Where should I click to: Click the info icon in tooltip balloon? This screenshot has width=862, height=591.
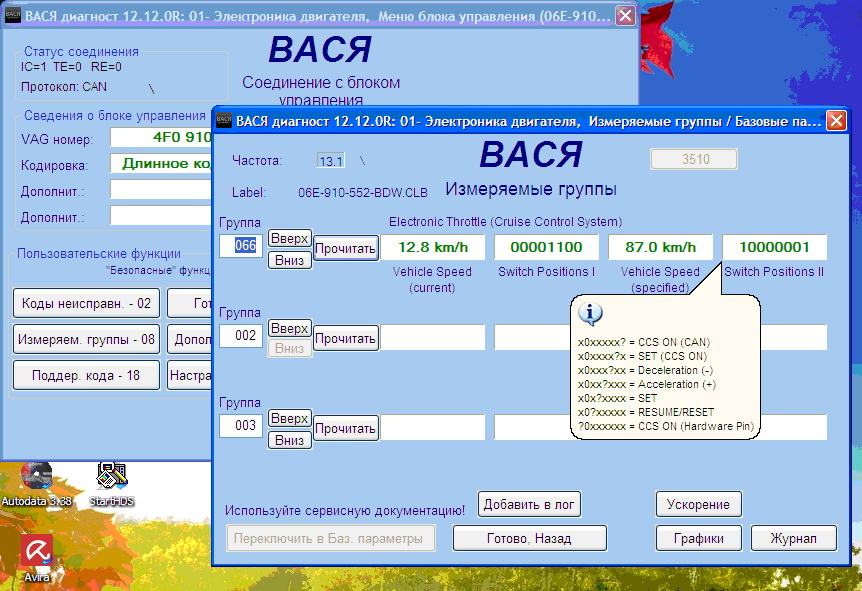pyautogui.click(x=590, y=313)
